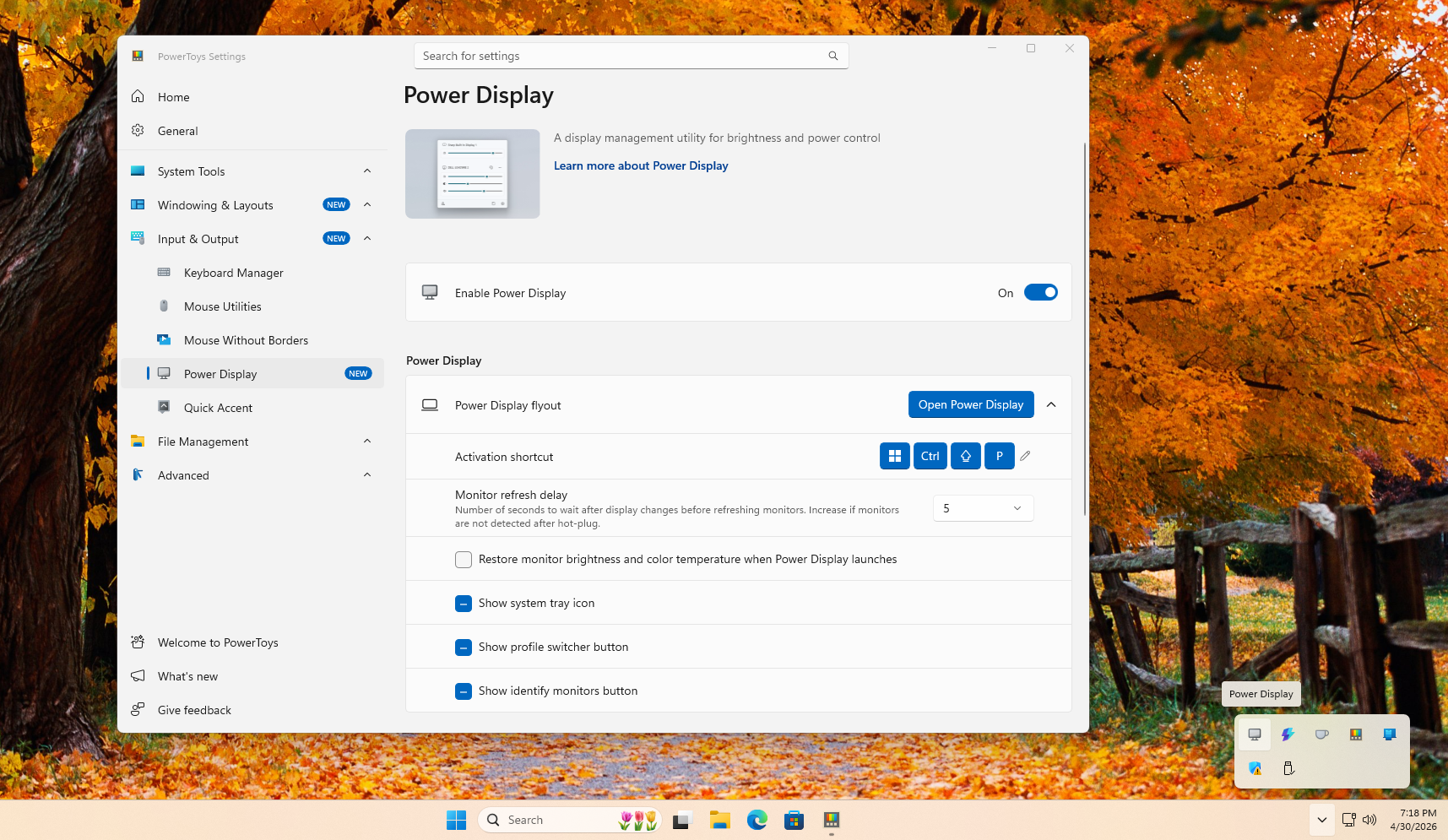Click the Windows key in activation shortcut

[895, 456]
